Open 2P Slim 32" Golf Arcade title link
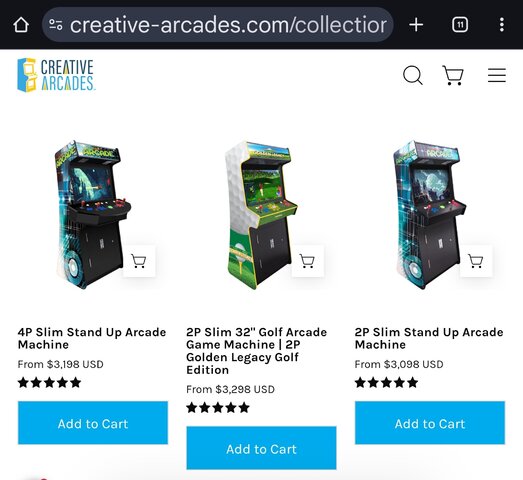The width and height of the screenshot is (523, 480). (257, 351)
